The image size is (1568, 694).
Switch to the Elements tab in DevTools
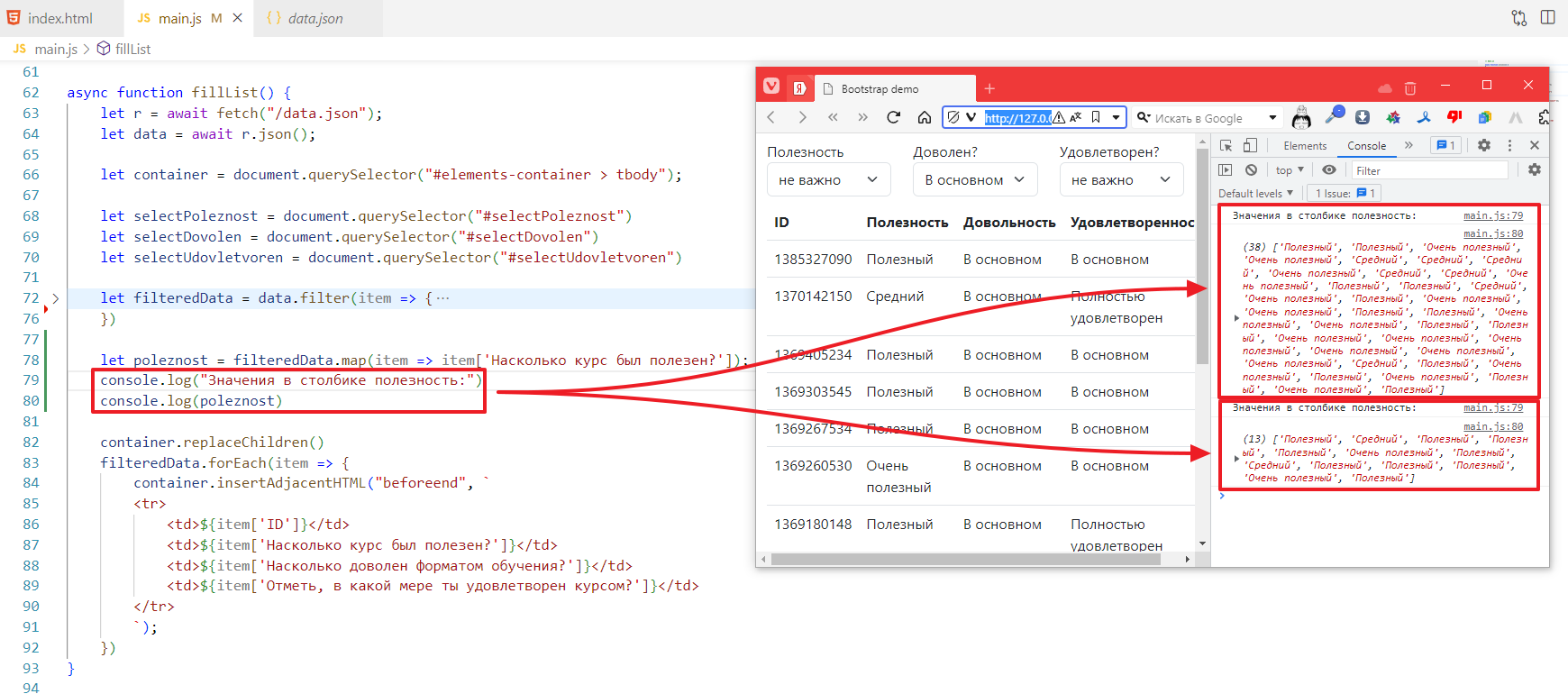pyautogui.click(x=1304, y=146)
